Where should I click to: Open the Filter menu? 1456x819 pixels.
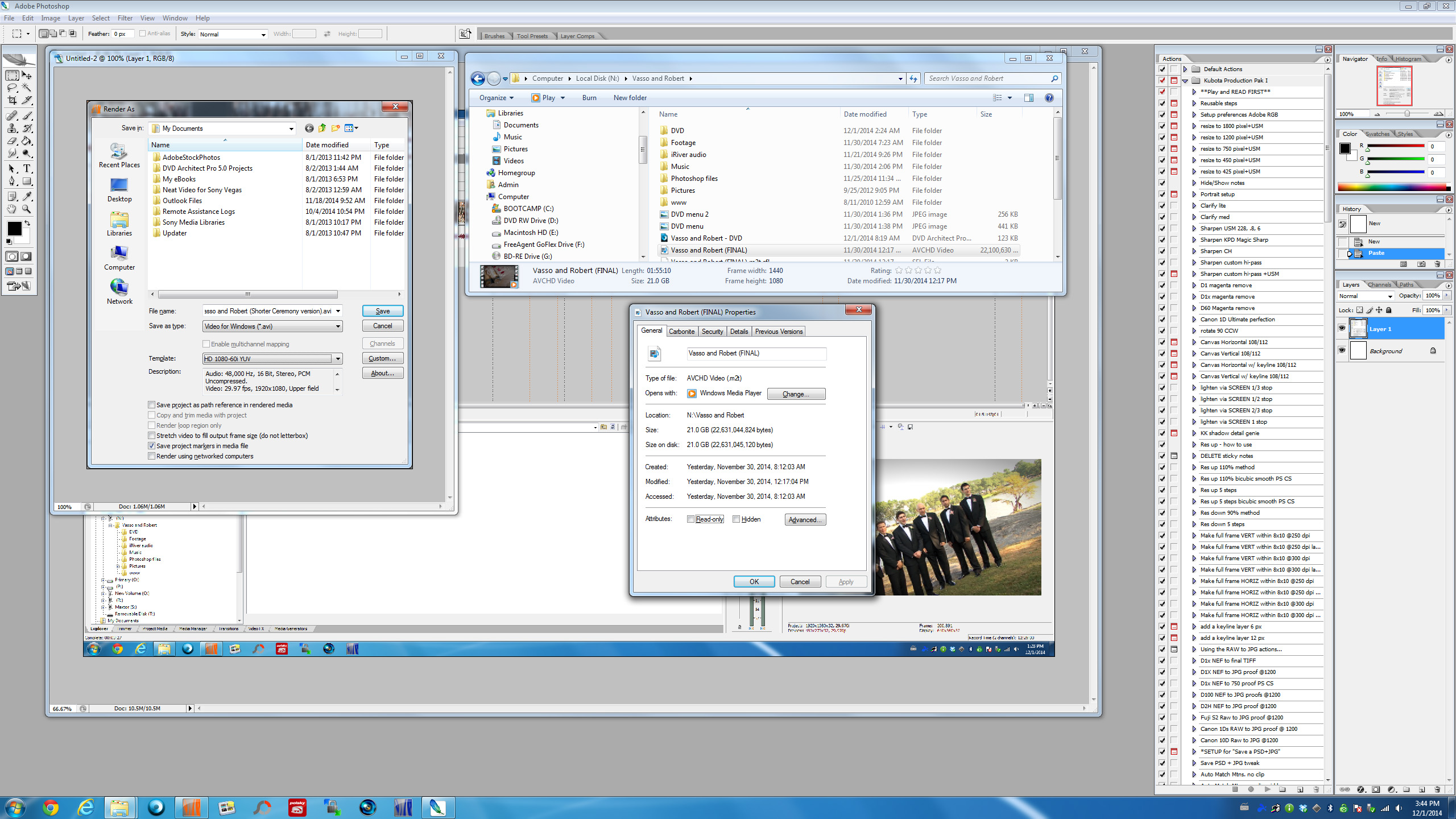pyautogui.click(x=125, y=18)
